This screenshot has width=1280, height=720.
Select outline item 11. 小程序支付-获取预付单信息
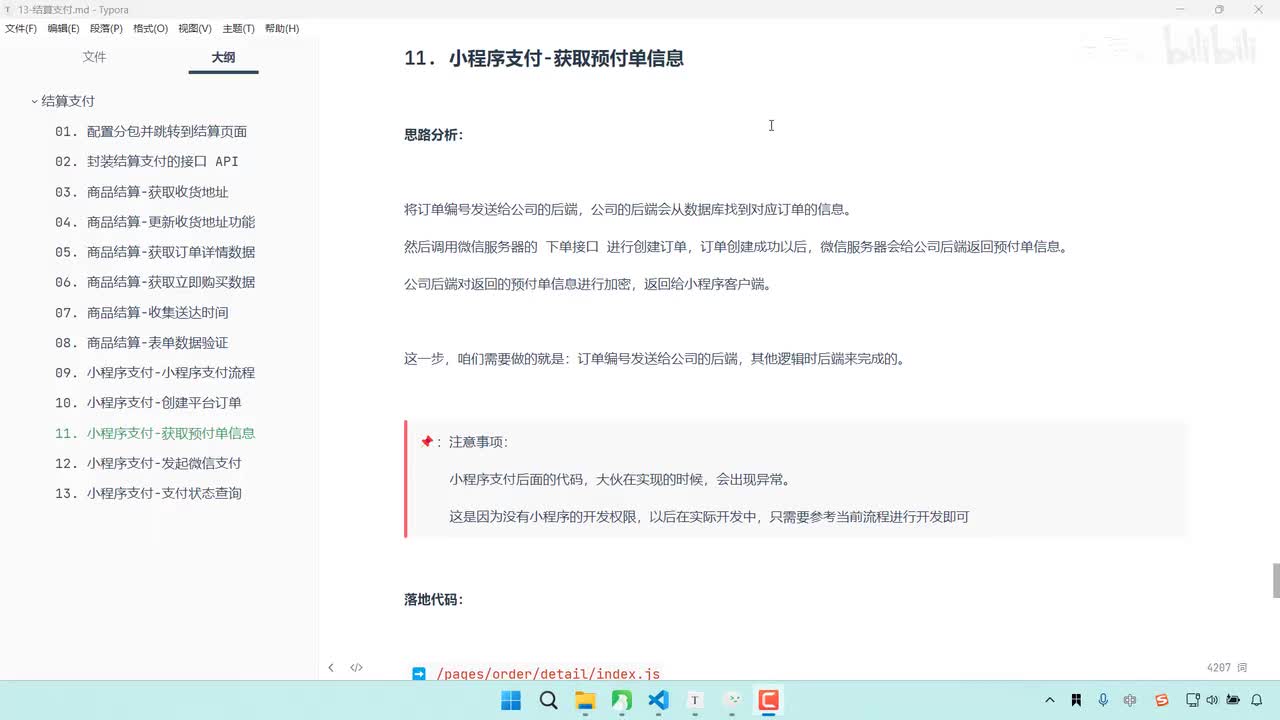tap(155, 433)
